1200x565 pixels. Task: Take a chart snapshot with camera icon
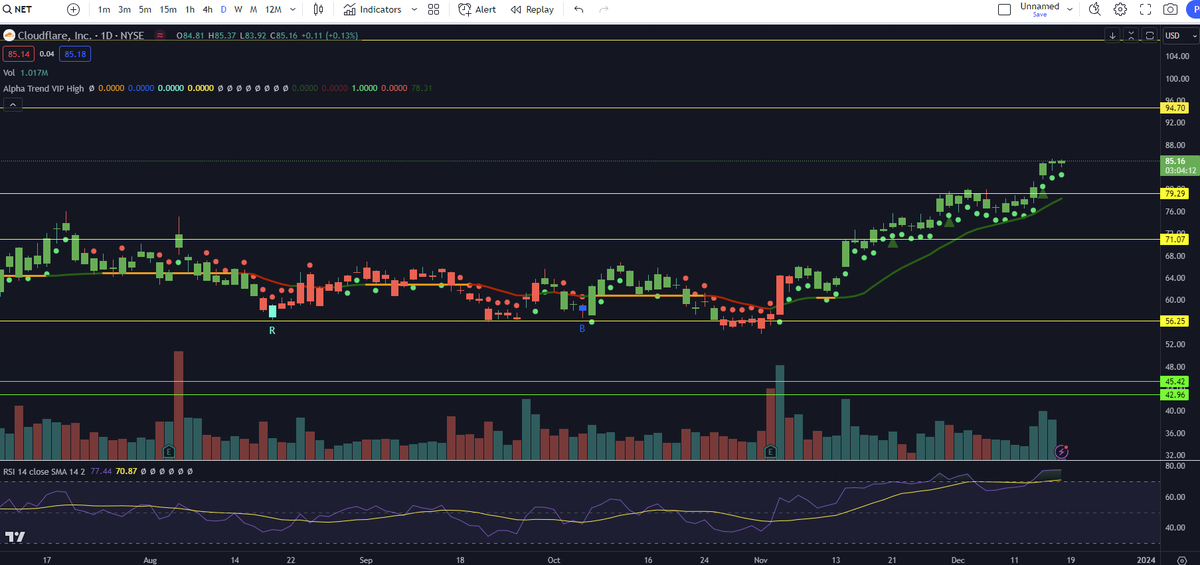tap(1170, 9)
